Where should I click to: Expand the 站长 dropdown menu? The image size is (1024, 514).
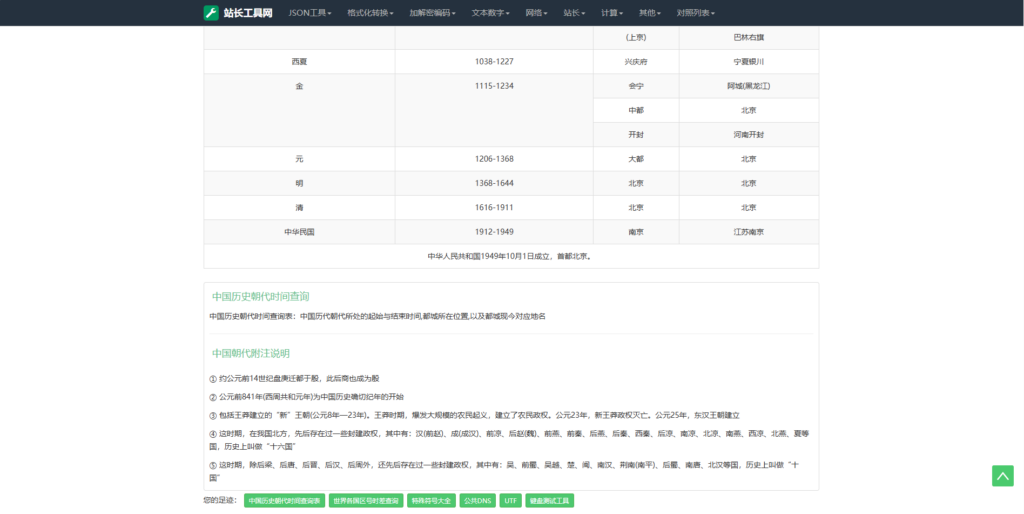pos(575,12)
